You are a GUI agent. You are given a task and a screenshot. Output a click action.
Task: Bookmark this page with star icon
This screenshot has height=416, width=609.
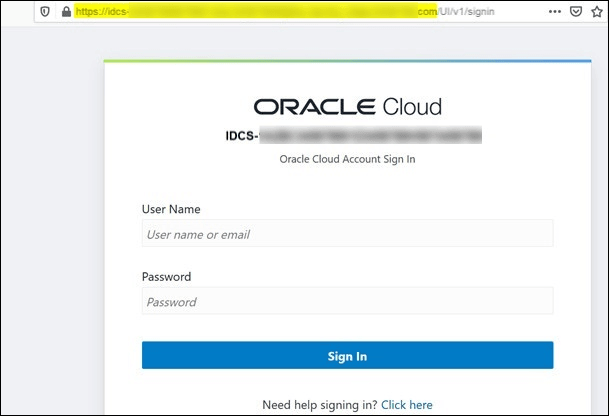tap(597, 12)
